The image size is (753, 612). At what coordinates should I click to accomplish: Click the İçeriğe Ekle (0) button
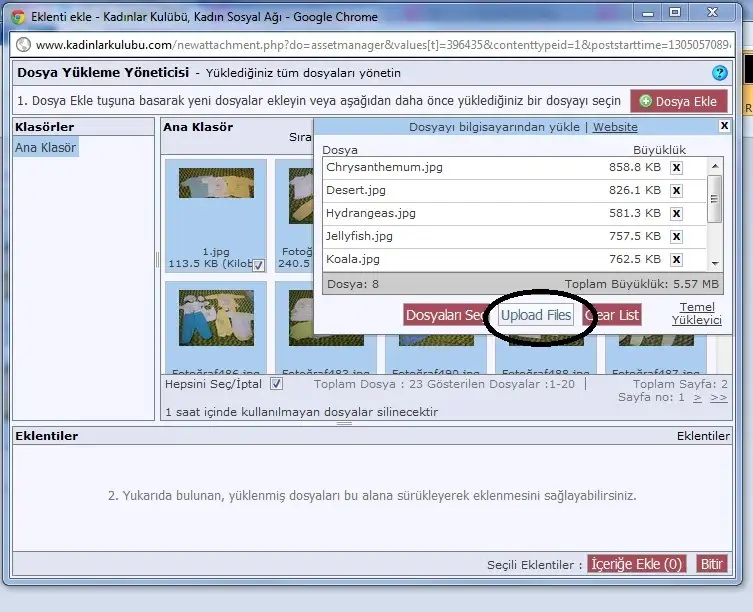636,564
